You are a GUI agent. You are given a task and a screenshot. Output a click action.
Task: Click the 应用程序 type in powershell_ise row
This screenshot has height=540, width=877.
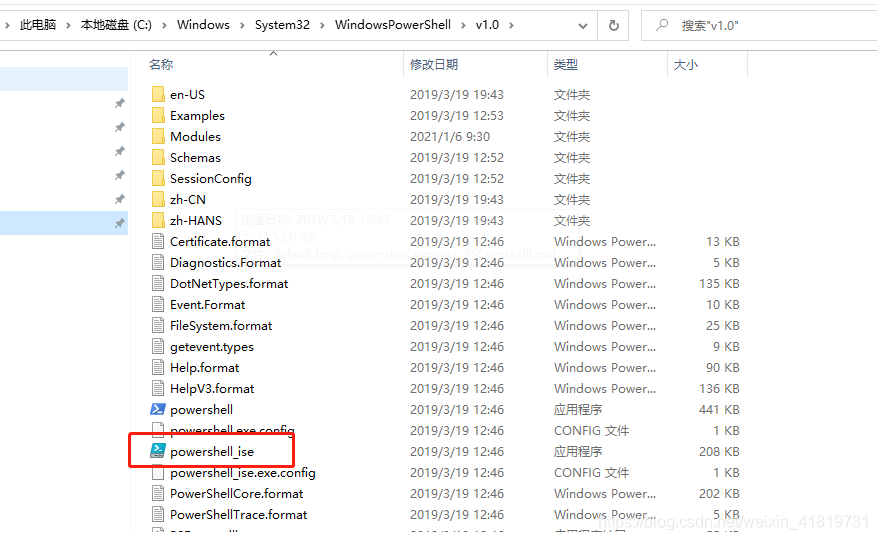point(578,452)
